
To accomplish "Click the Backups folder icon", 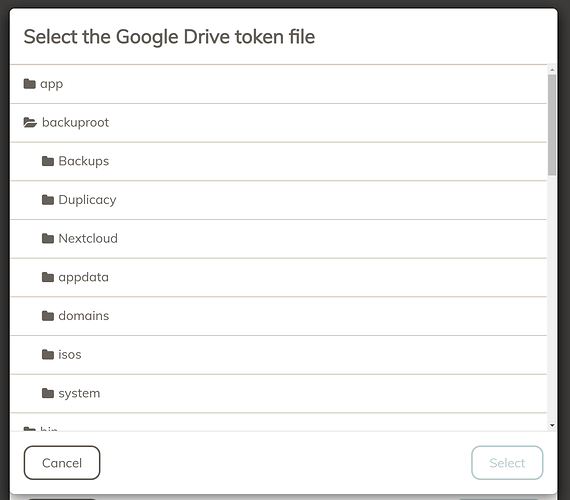I will 48,161.
